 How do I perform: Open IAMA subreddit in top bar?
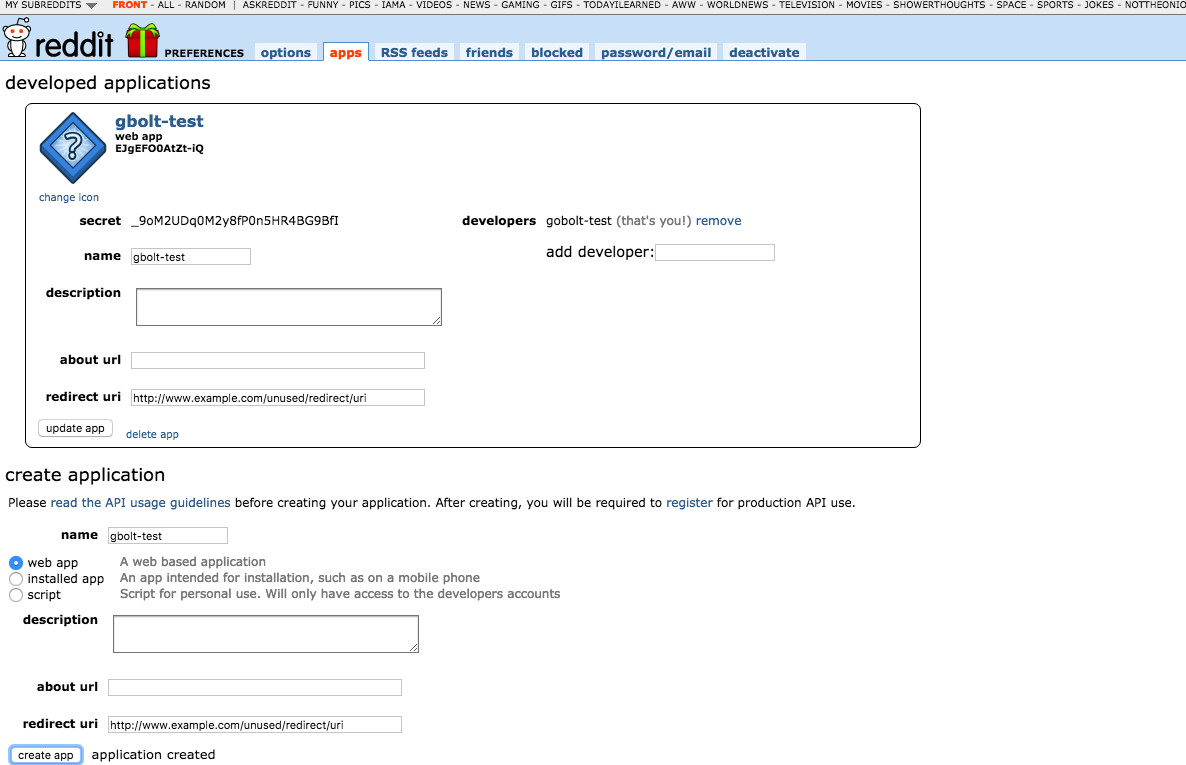click(x=393, y=5)
